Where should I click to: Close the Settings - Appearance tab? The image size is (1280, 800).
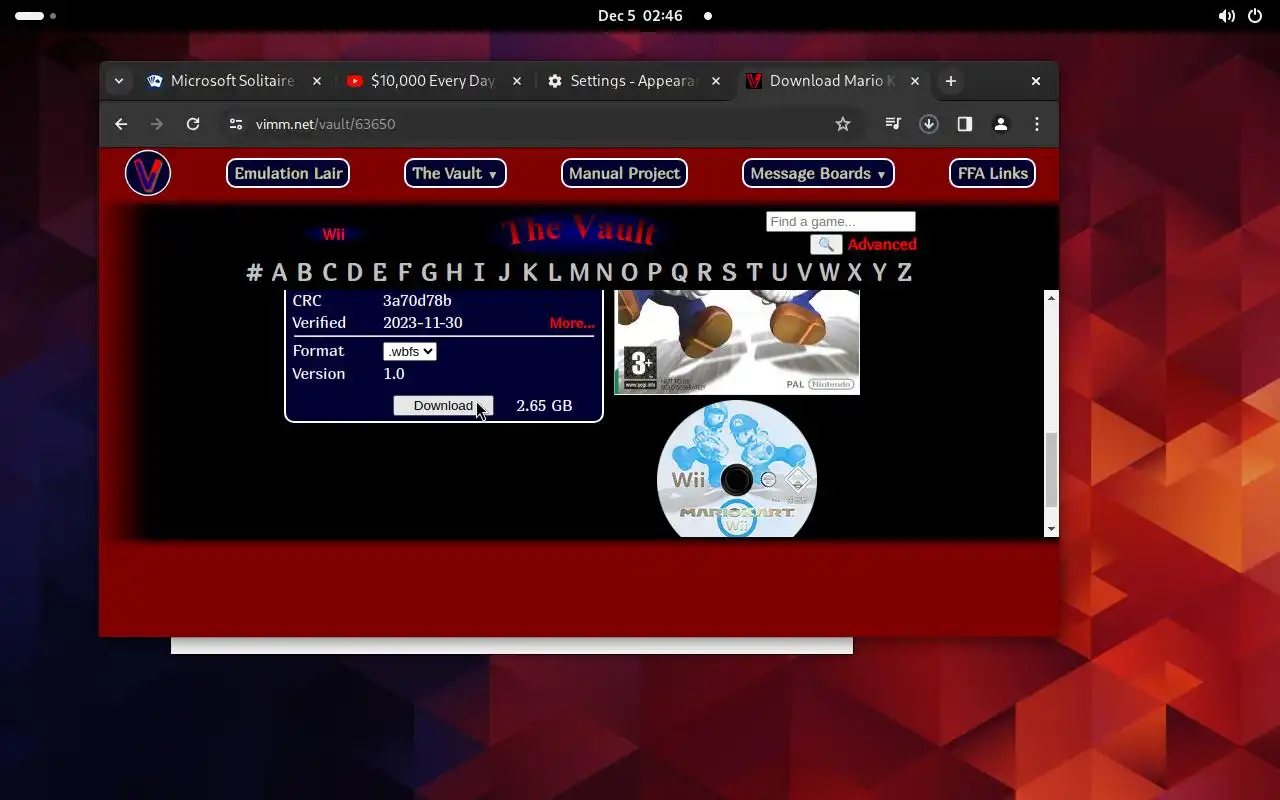point(716,81)
